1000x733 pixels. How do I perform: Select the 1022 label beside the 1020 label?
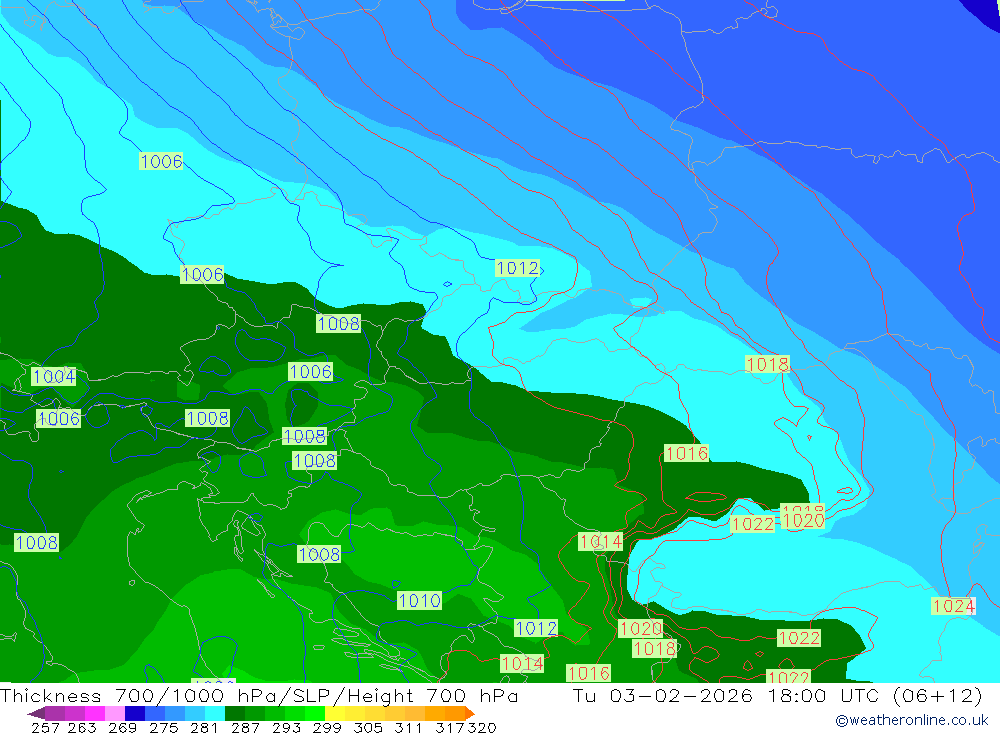click(753, 524)
